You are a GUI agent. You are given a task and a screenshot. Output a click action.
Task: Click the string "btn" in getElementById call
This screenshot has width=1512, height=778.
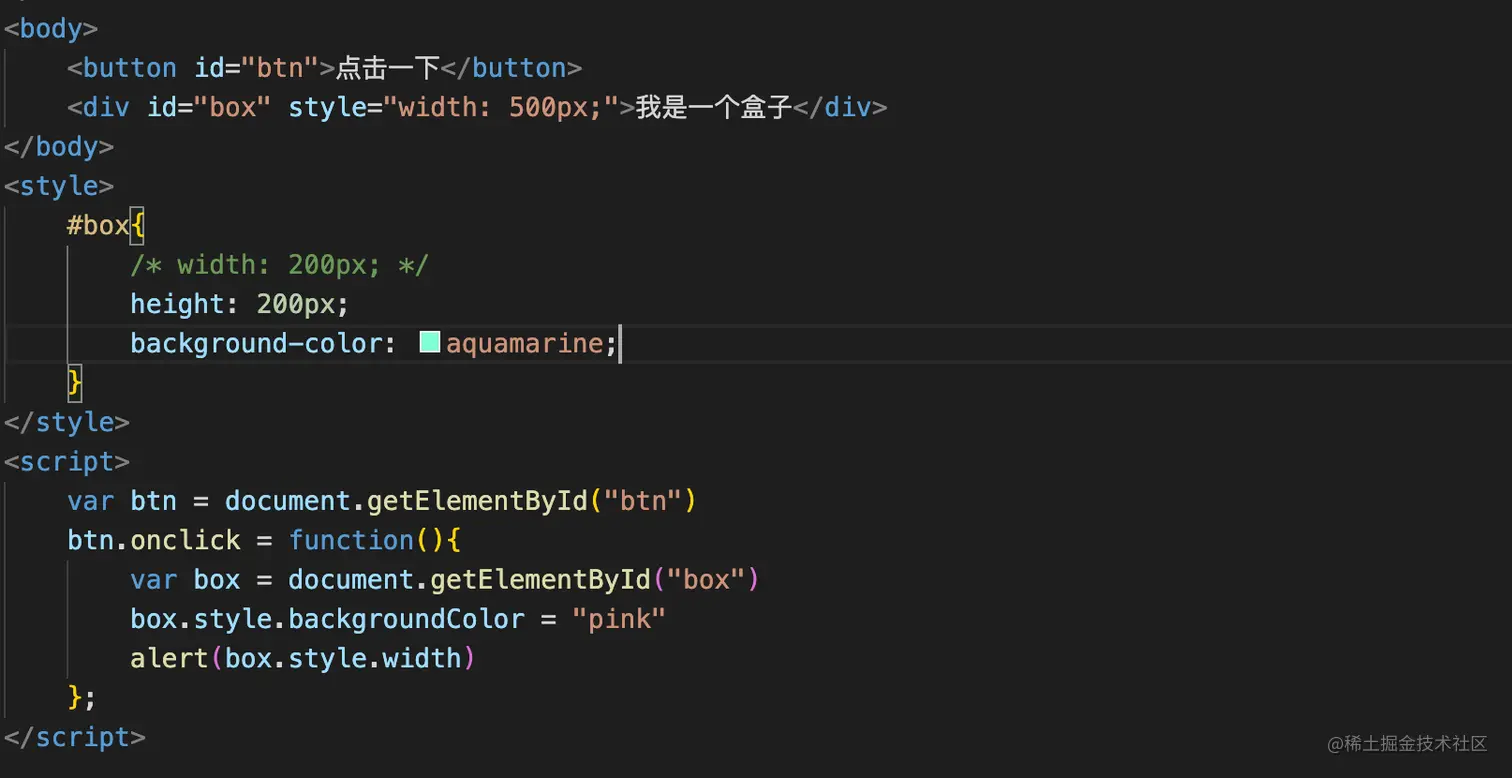point(643,501)
